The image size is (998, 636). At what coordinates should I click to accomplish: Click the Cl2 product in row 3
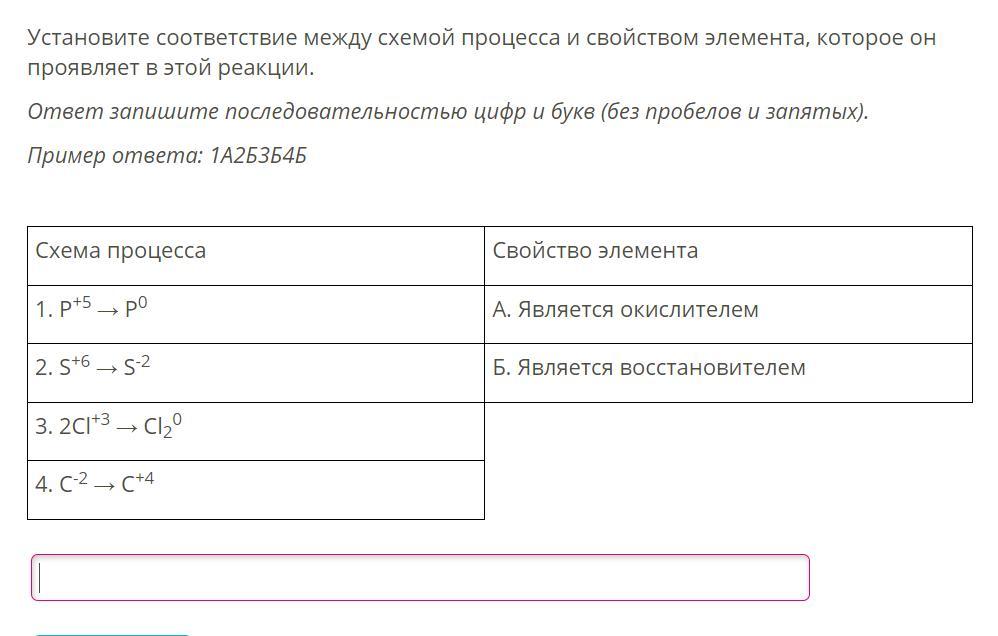163,428
